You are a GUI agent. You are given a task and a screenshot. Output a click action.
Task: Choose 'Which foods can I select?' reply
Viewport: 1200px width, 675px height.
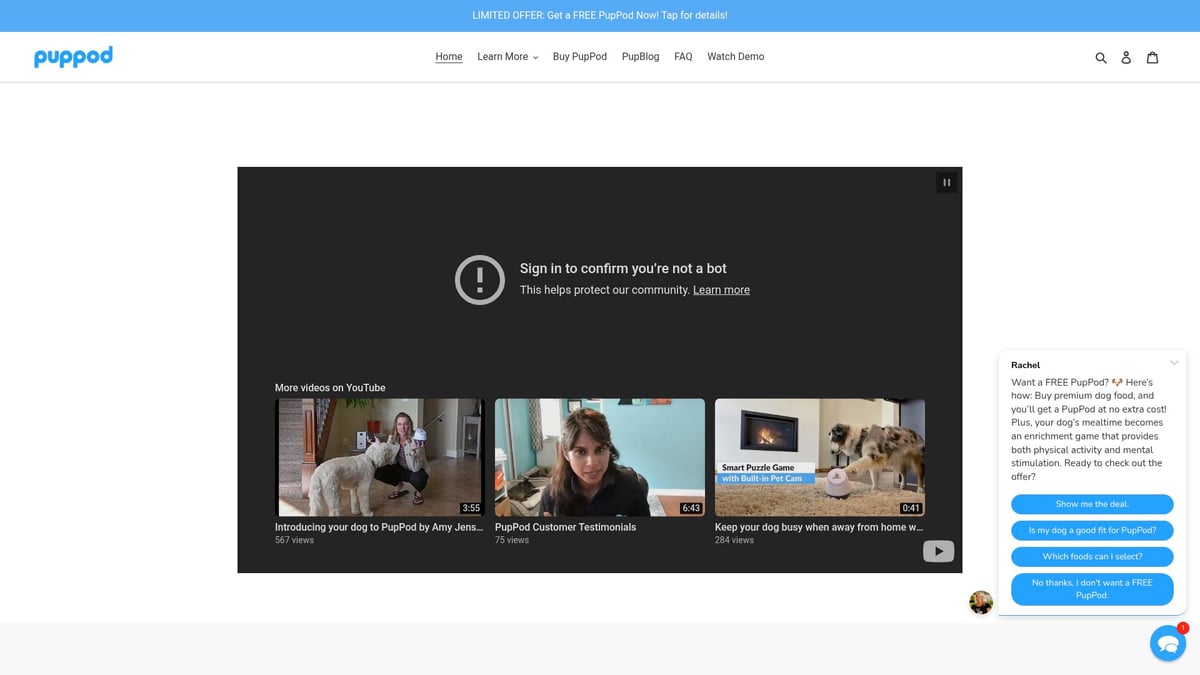1092,556
